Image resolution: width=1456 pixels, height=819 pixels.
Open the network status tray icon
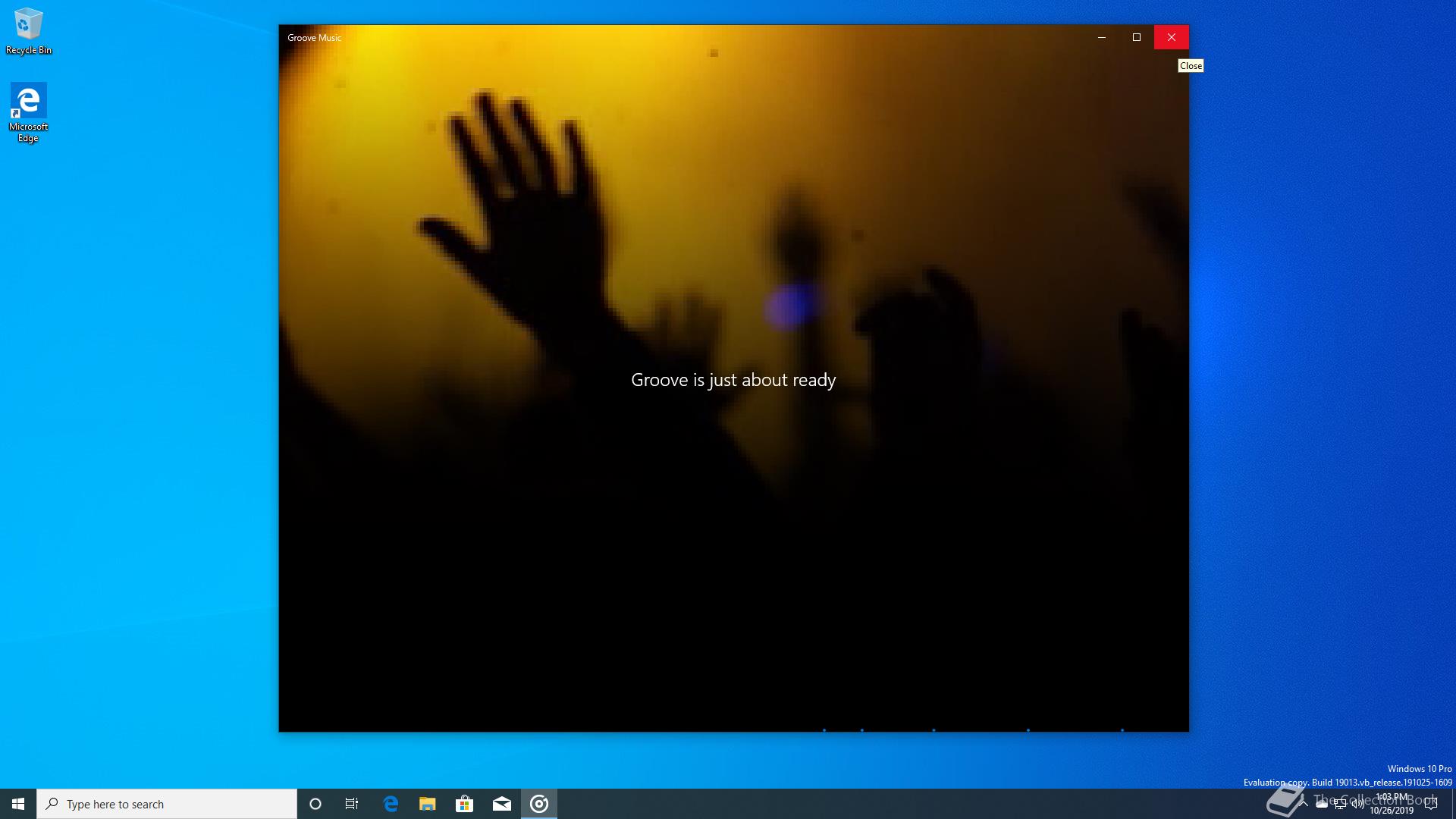(x=1340, y=804)
